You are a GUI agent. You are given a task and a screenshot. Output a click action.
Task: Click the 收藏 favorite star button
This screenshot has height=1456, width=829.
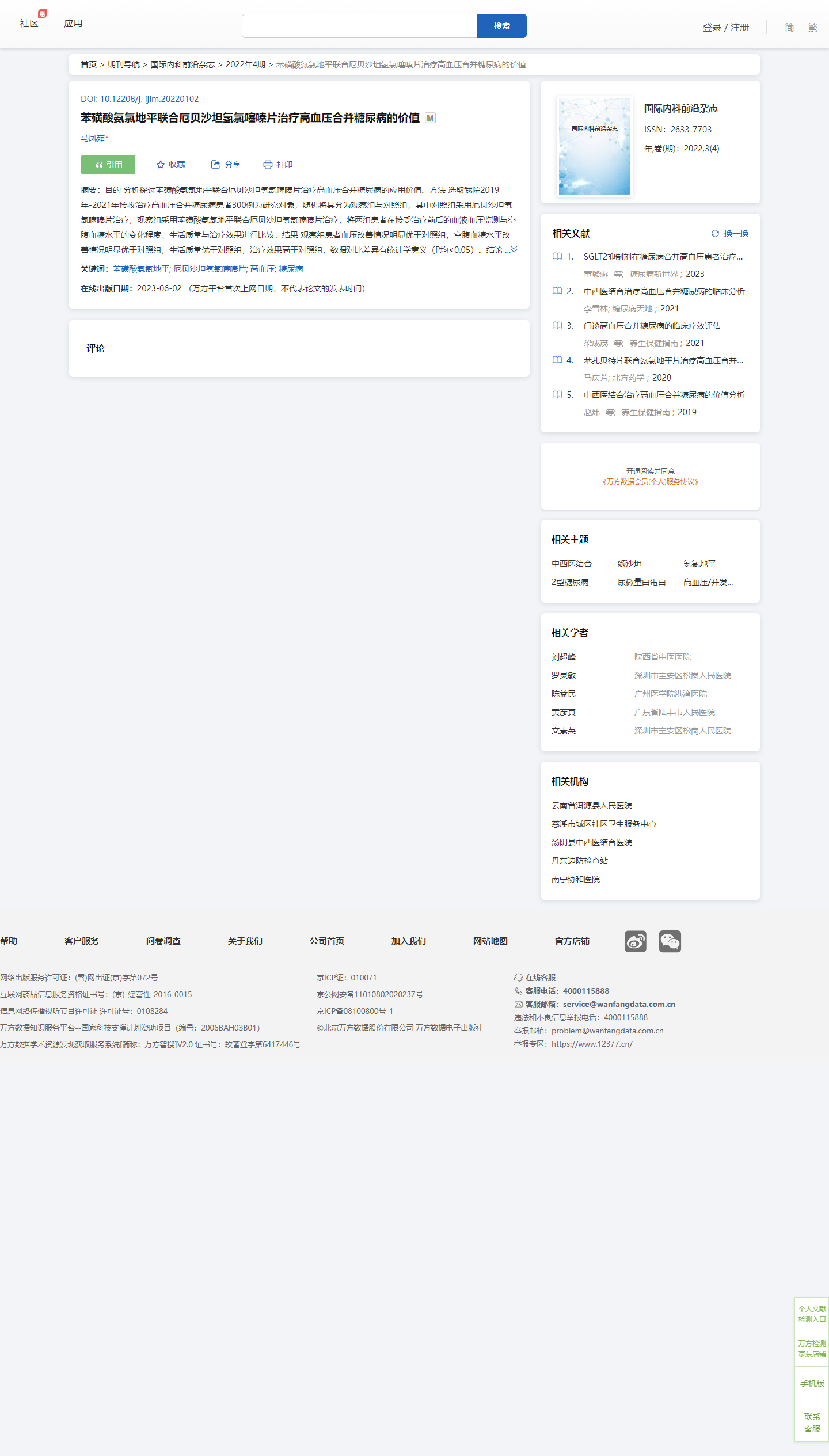tap(171, 165)
